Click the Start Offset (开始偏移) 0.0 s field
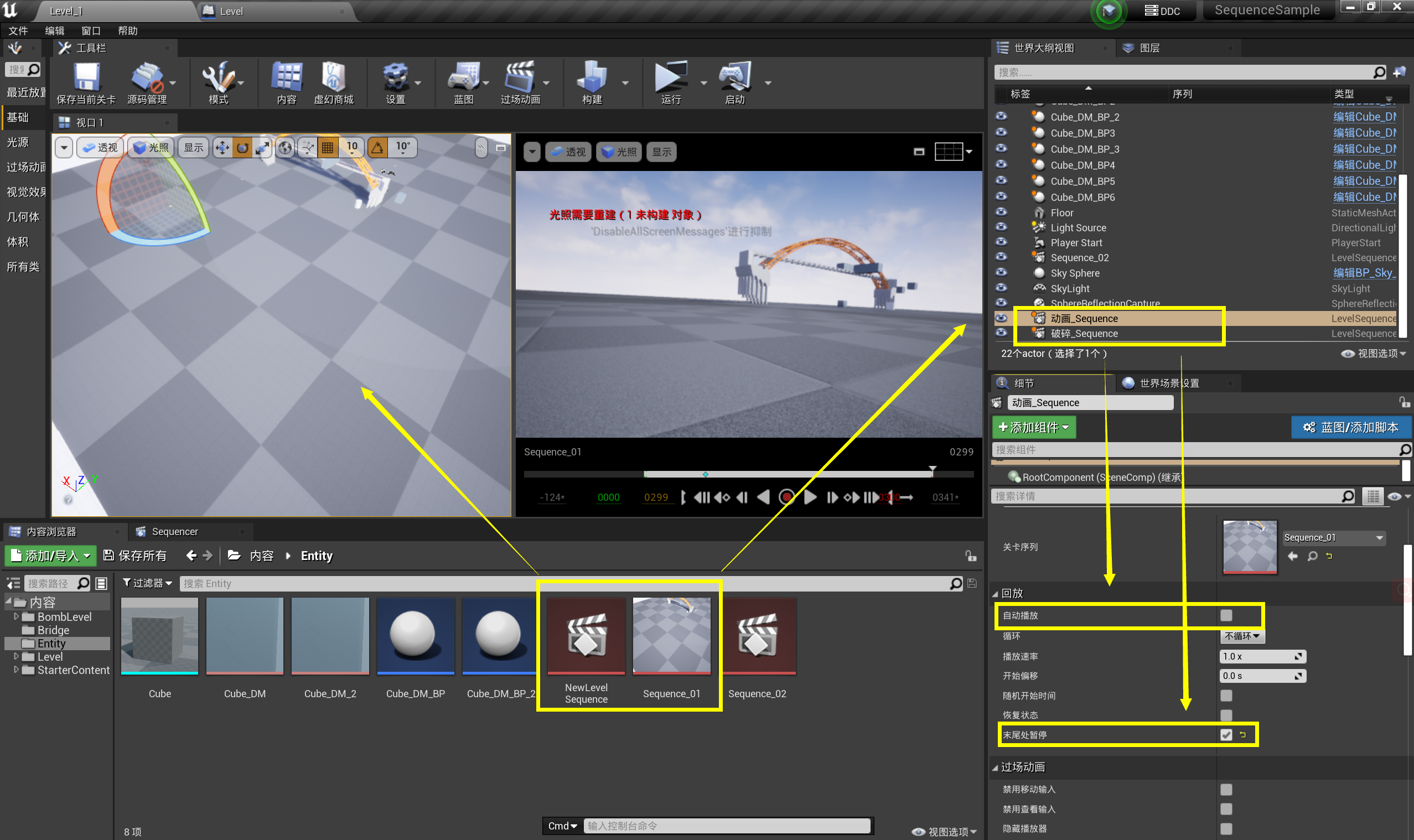 click(1262, 676)
